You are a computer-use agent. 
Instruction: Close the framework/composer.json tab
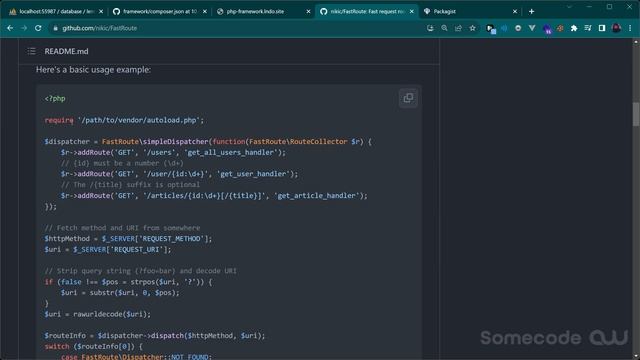205,11
